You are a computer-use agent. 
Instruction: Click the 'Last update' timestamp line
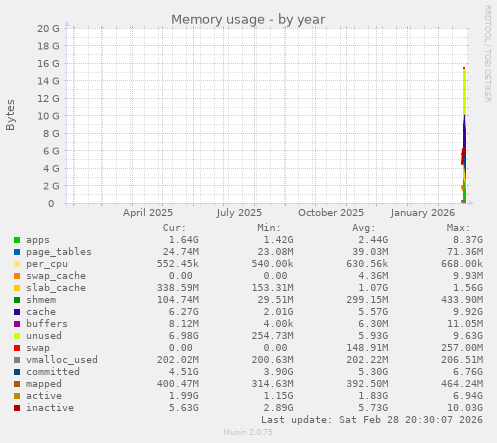(x=372, y=420)
